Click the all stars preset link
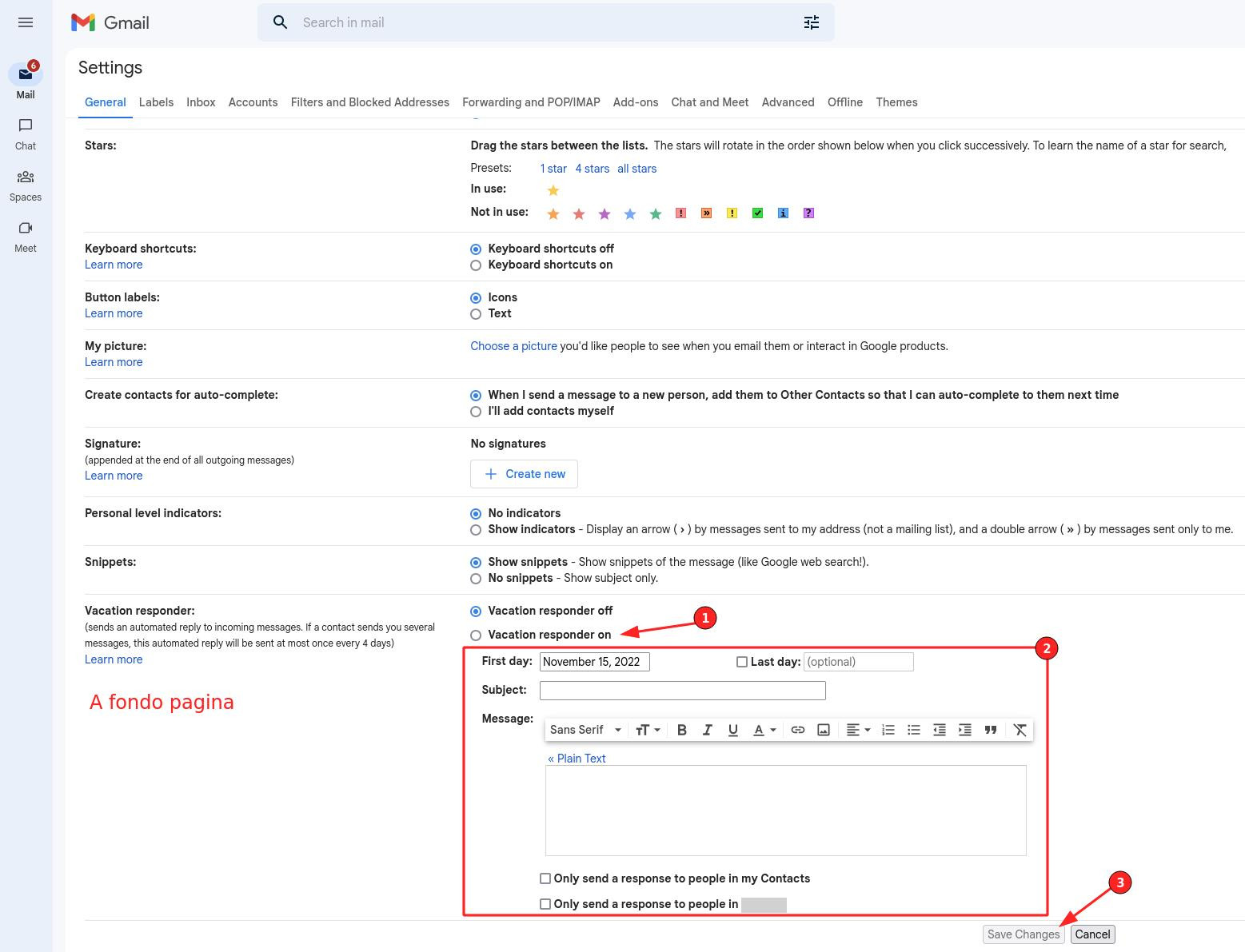Screen dimensions: 1245x952 (636, 169)
